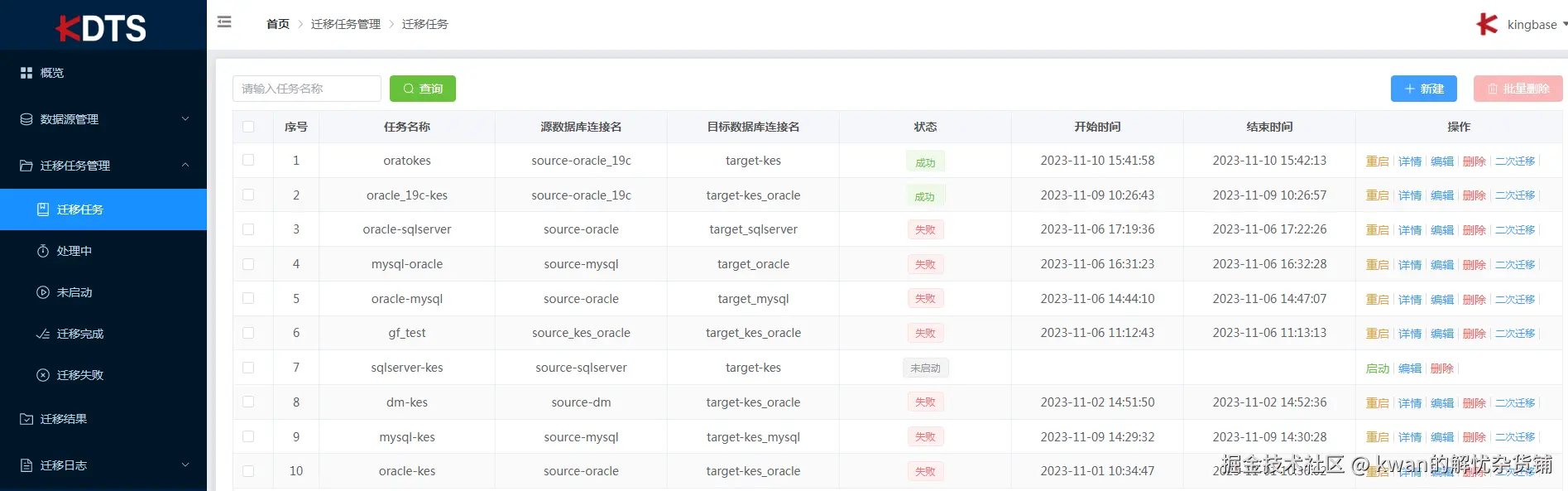Click 详情 for gf_test task
This screenshot has width=1568, height=491.
(x=1410, y=334)
